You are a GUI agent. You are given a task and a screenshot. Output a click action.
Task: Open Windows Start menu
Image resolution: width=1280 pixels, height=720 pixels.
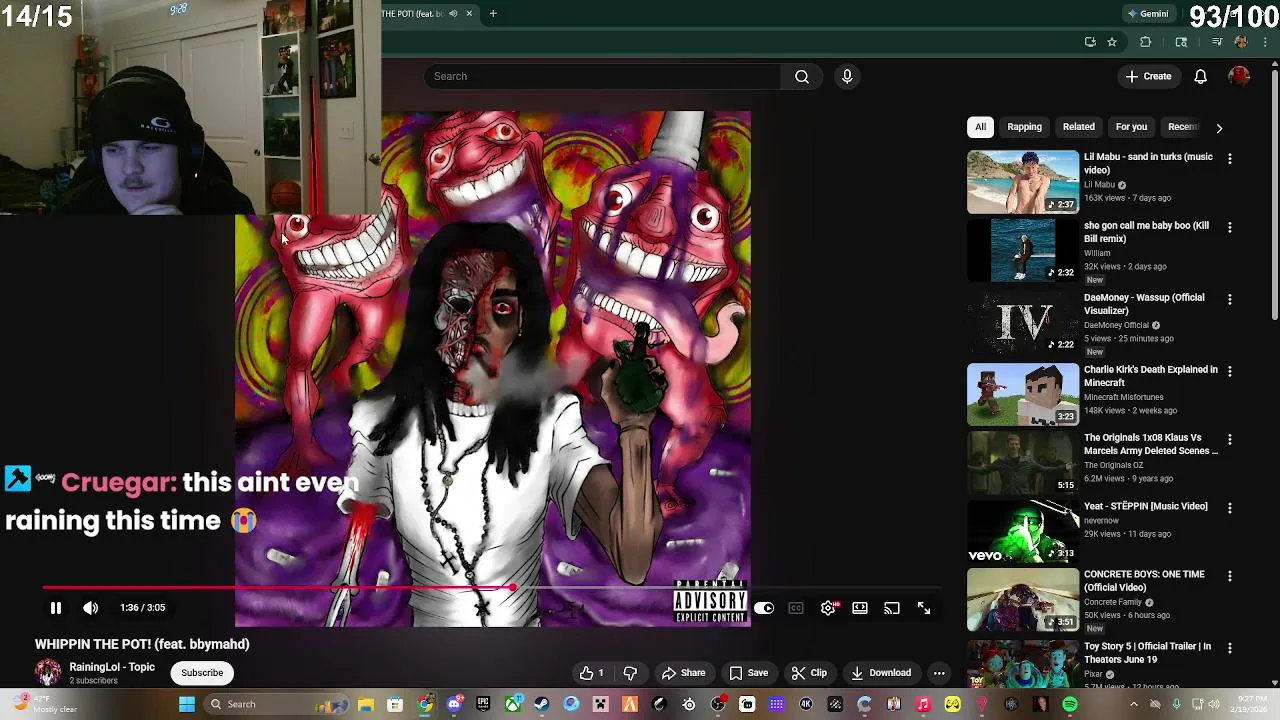187,704
